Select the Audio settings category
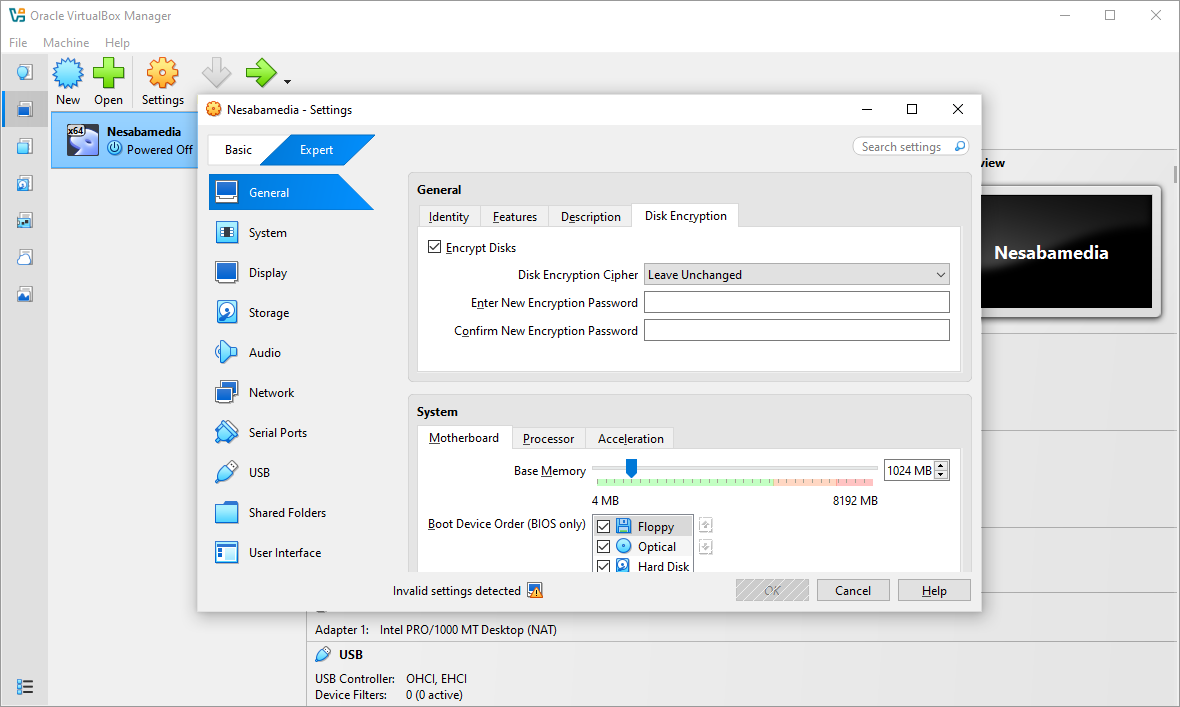 coord(264,353)
